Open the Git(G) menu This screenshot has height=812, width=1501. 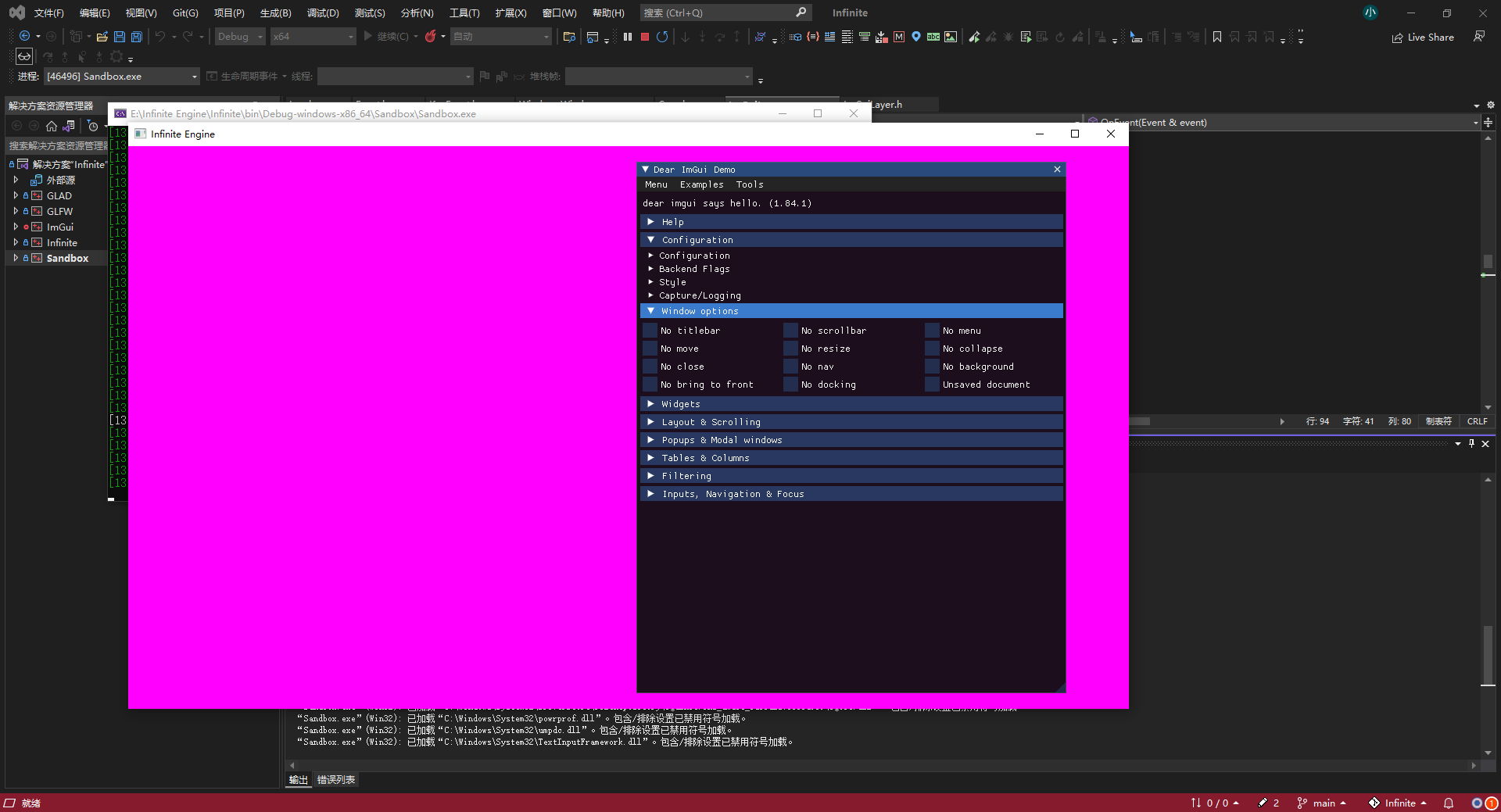[x=185, y=13]
